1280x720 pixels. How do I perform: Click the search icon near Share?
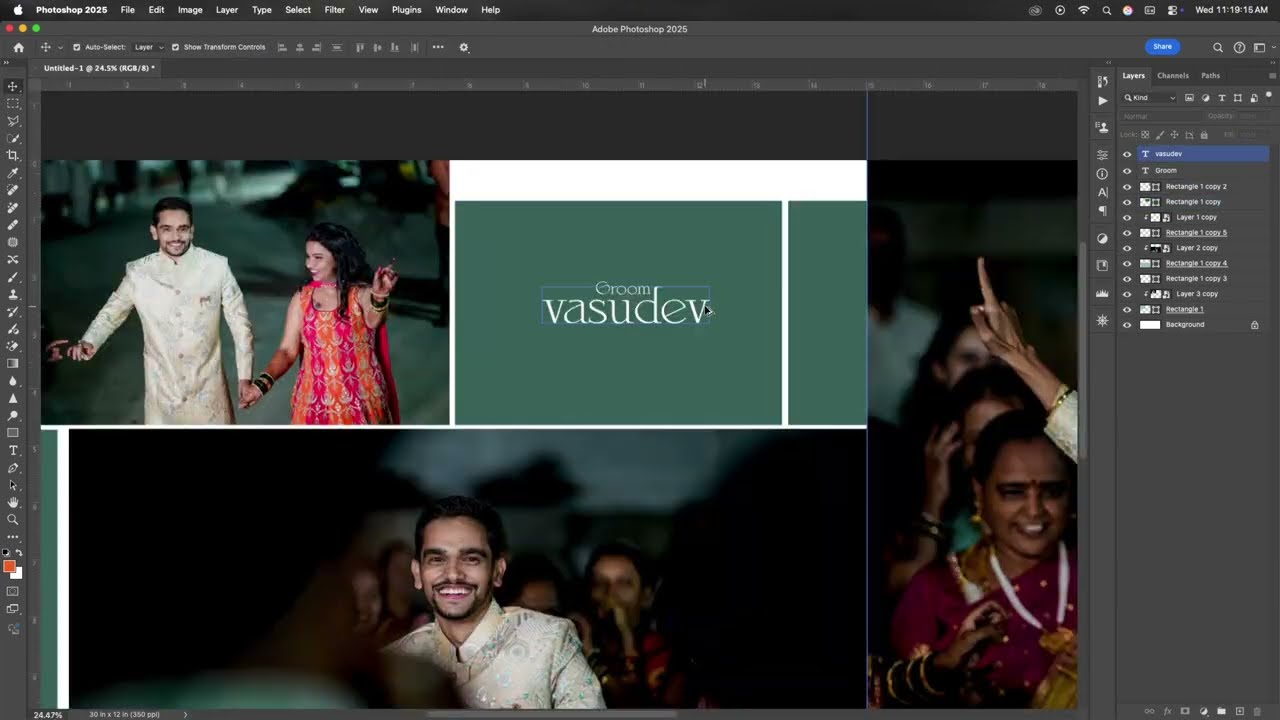(1217, 47)
